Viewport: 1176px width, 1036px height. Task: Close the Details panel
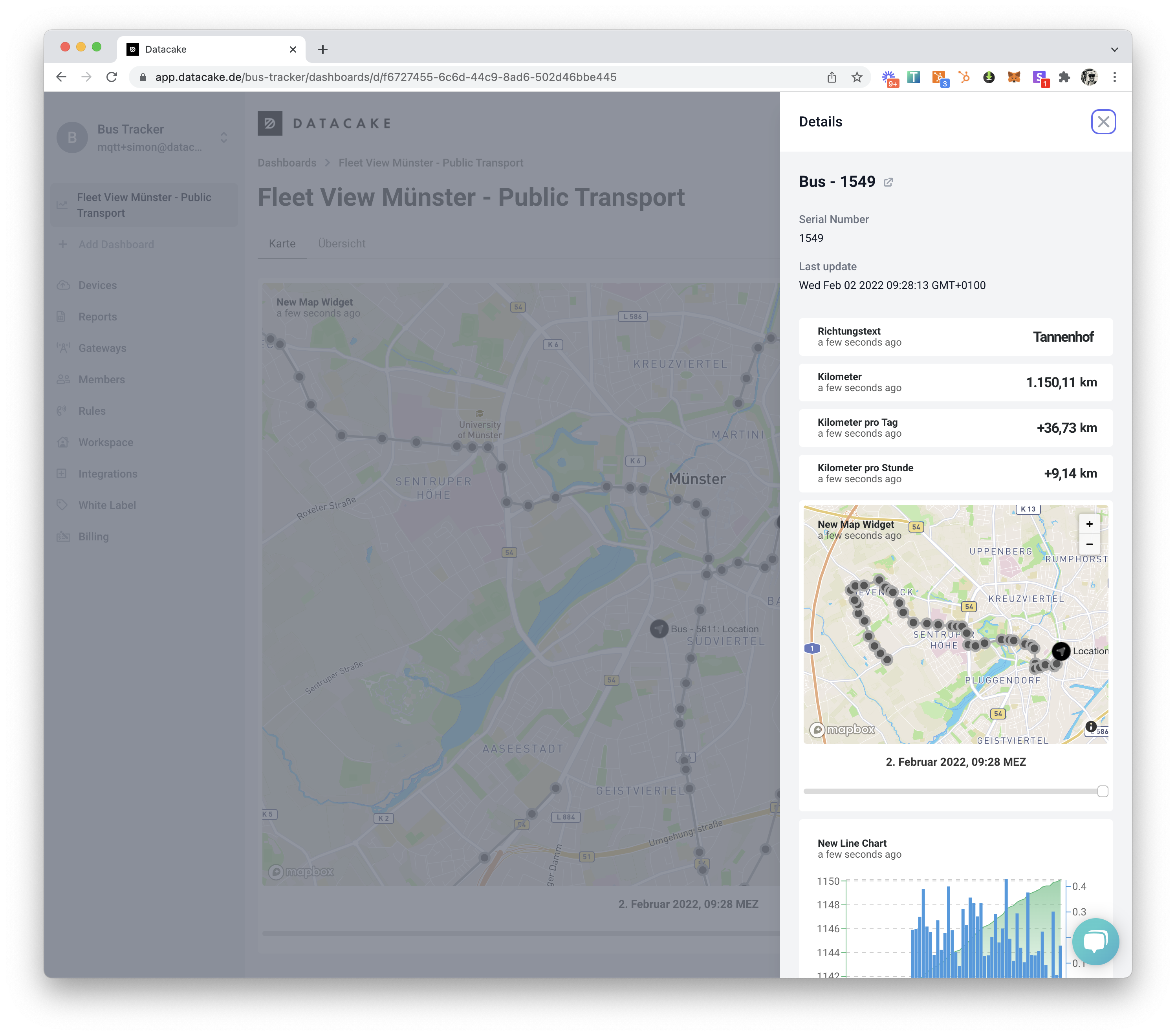[1103, 121]
